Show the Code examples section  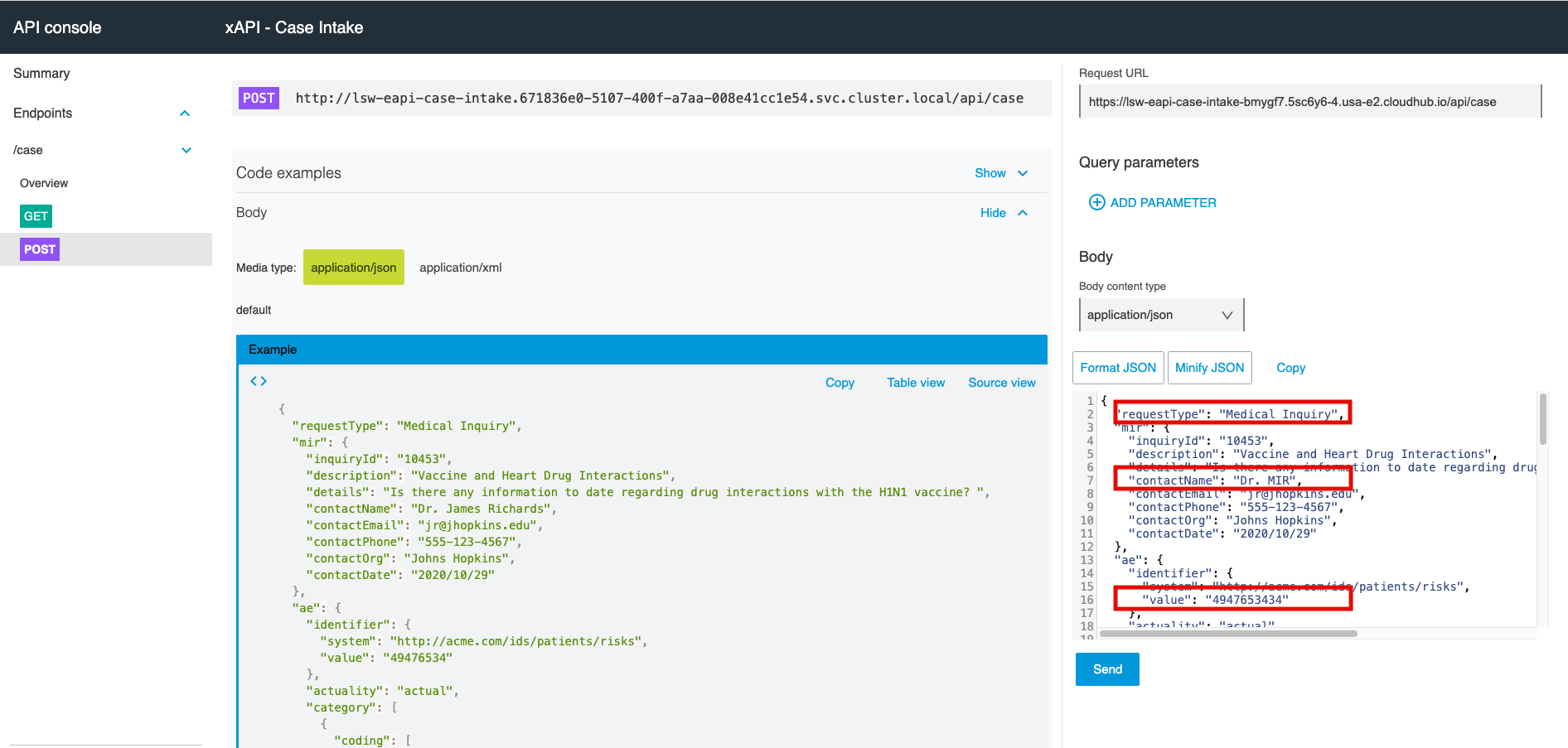[1000, 173]
